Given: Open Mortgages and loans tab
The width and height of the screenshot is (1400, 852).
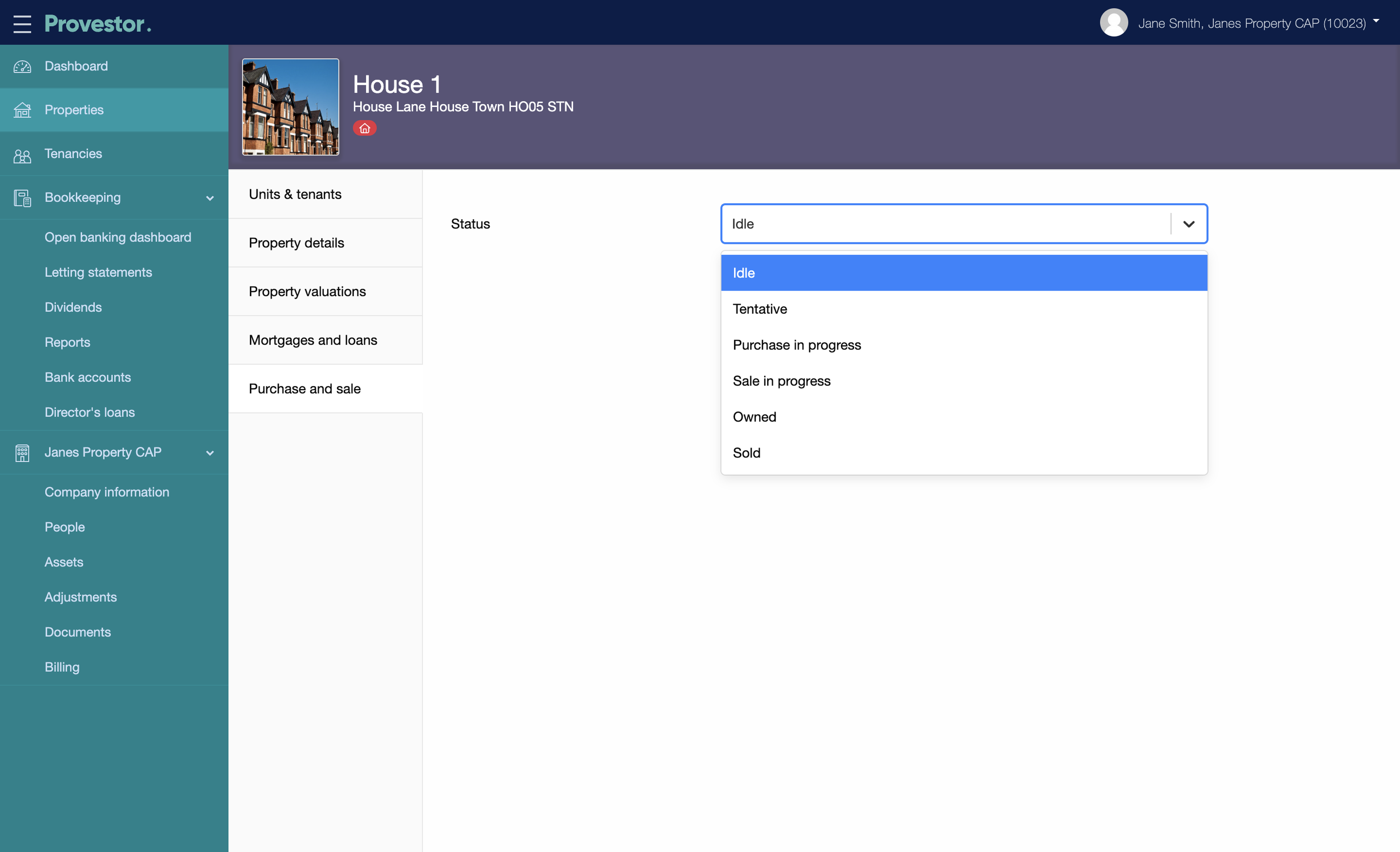Looking at the screenshot, I should coord(312,340).
